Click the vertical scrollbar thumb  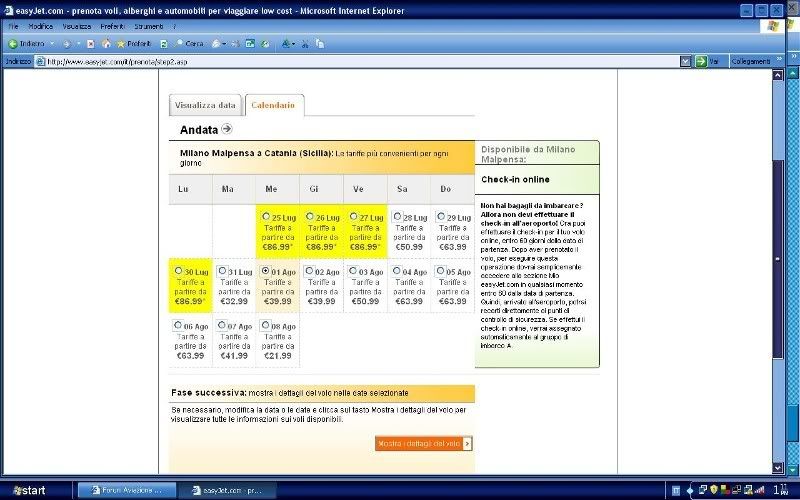pyautogui.click(x=778, y=259)
